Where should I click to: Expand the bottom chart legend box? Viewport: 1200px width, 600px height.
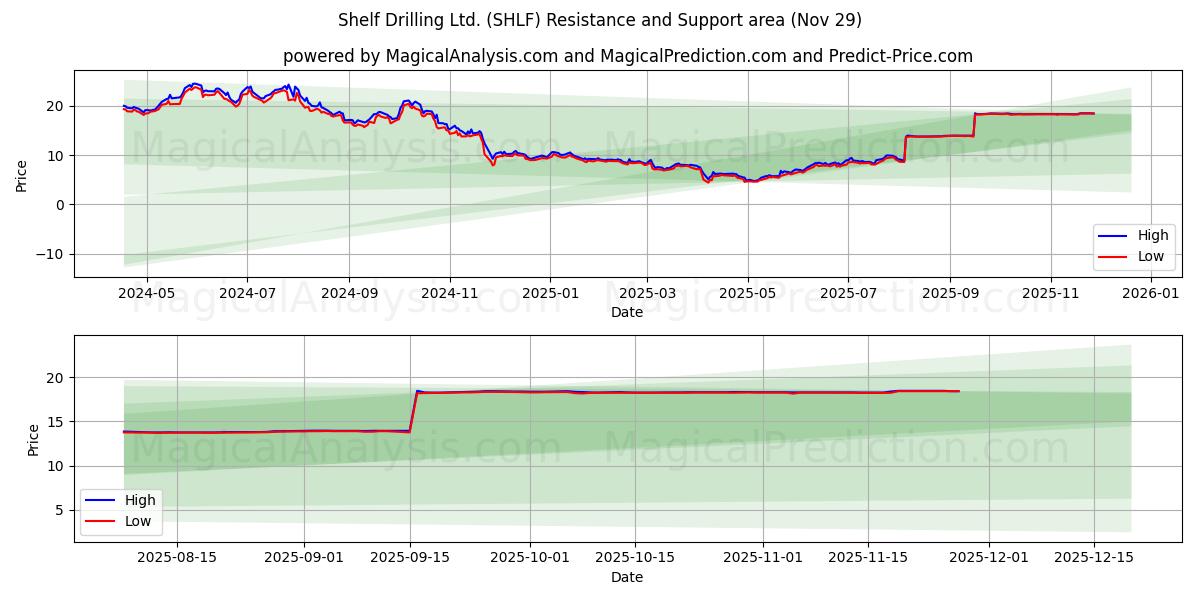pyautogui.click(x=122, y=511)
